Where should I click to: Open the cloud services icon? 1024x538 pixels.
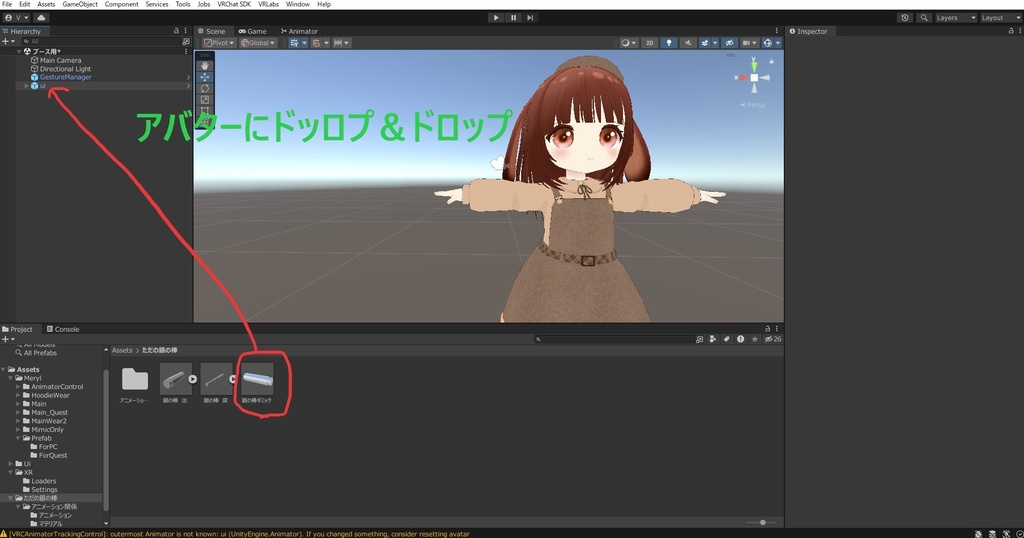point(41,18)
